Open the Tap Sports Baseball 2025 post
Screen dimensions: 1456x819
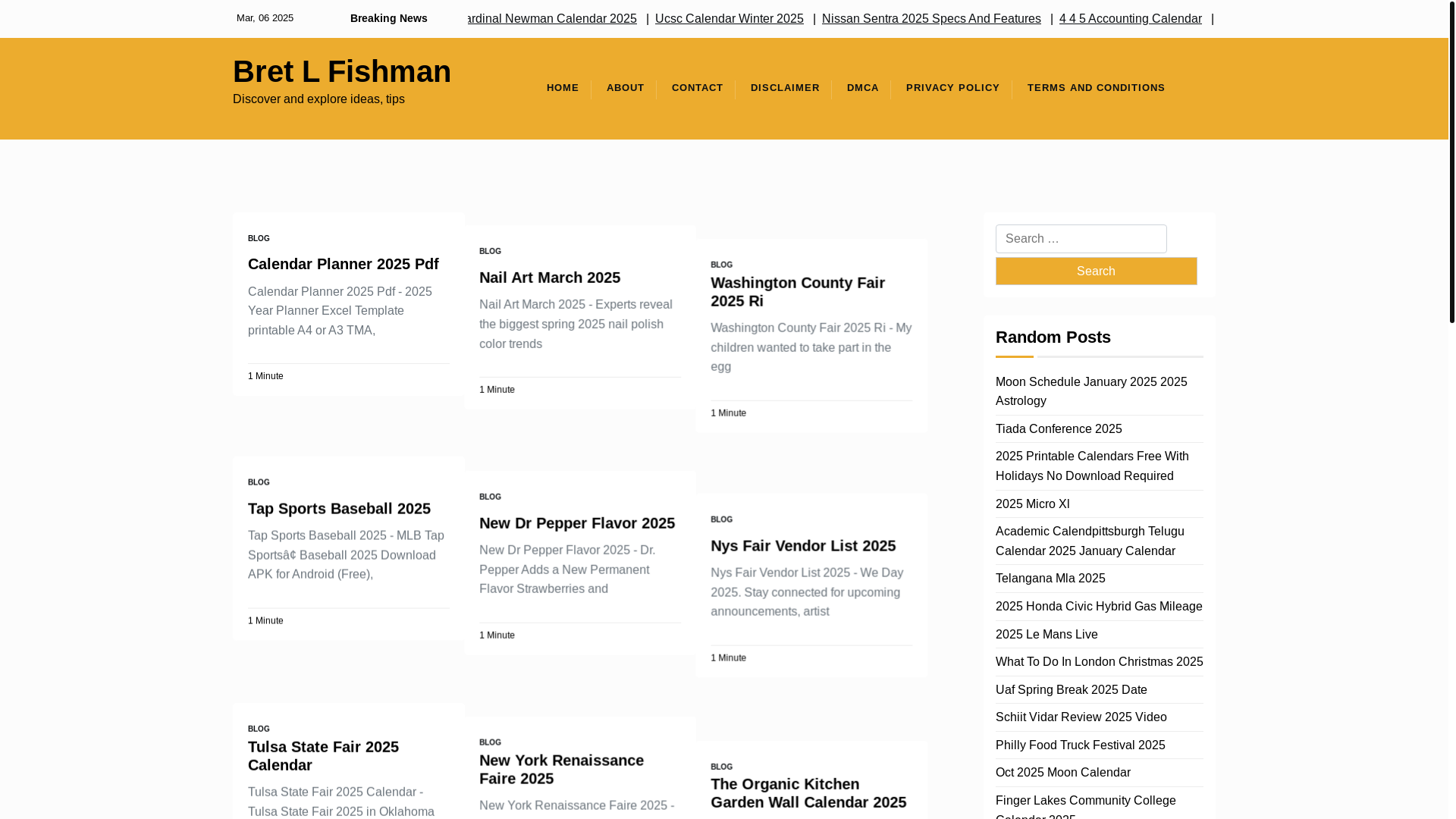[x=338, y=509]
